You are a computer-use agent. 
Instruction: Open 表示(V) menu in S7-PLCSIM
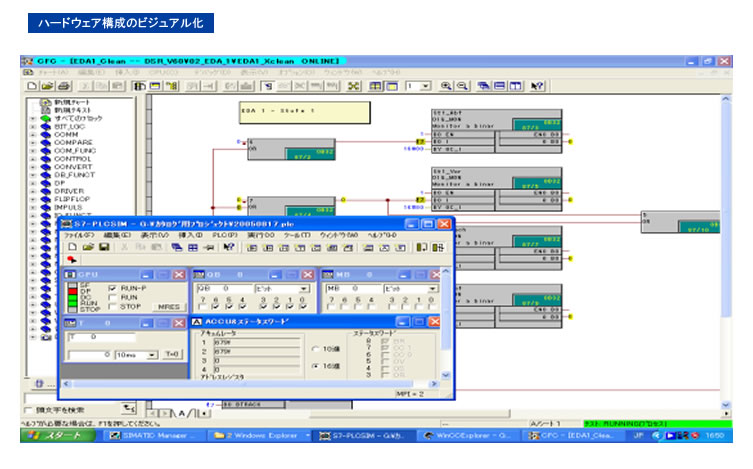pyautogui.click(x=154, y=235)
